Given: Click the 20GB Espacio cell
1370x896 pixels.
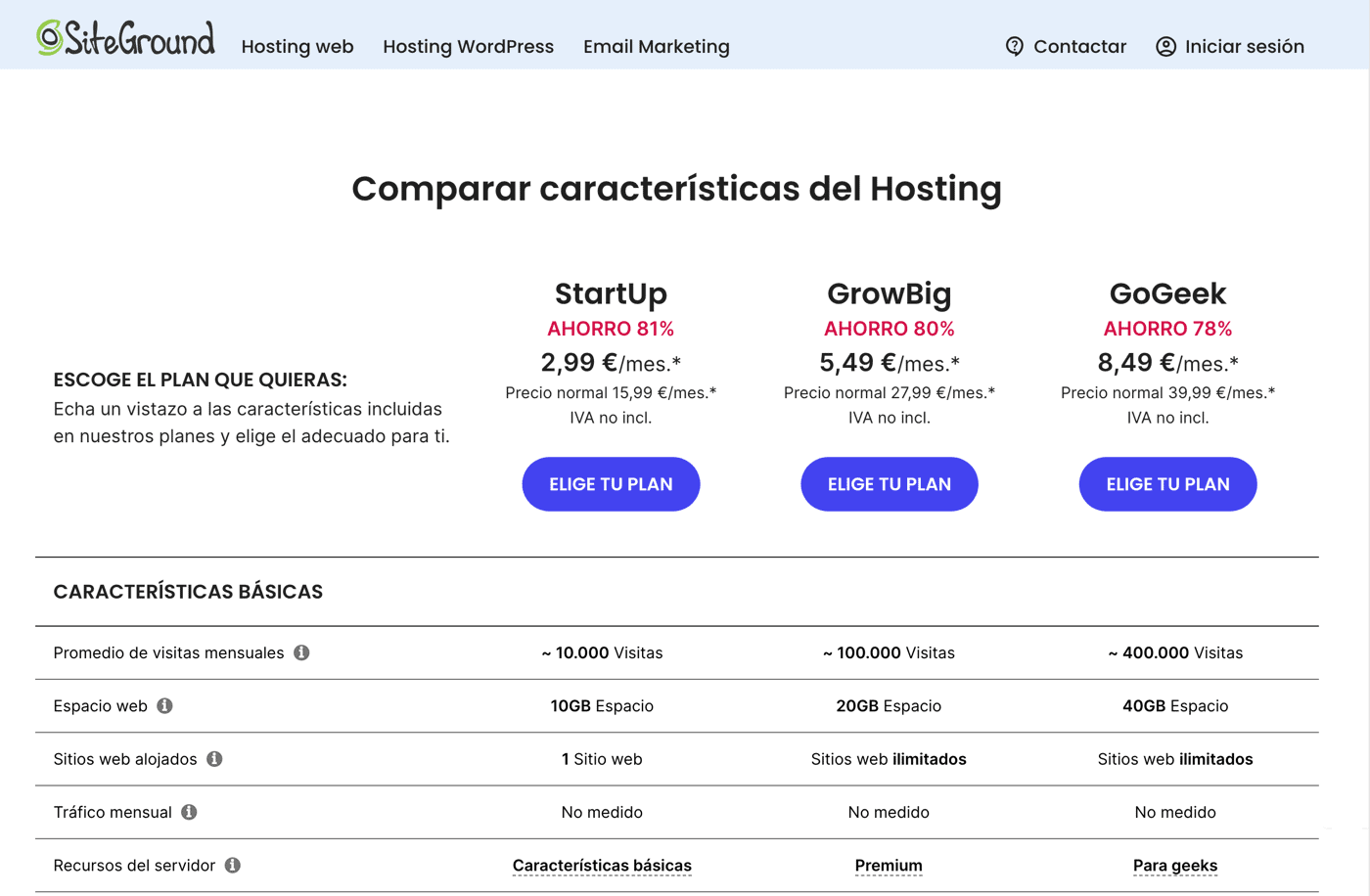Looking at the screenshot, I should click(x=889, y=705).
